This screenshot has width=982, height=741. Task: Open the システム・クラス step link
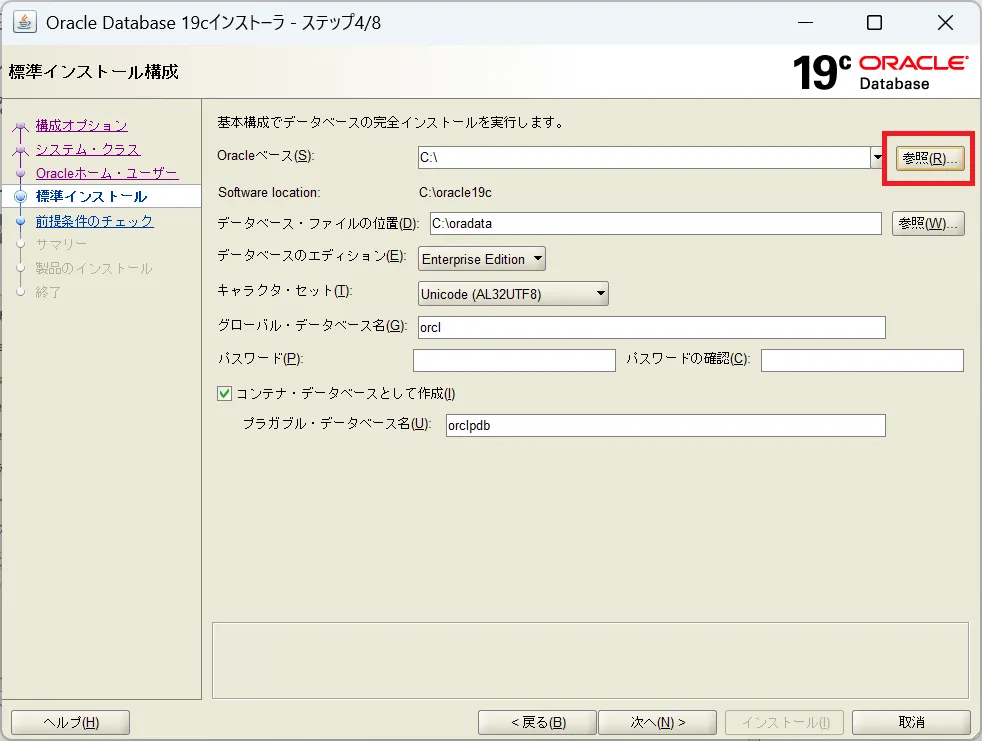pos(88,150)
